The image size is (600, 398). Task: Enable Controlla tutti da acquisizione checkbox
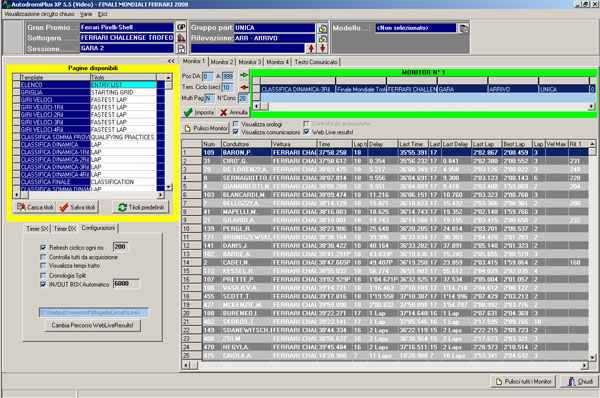click(x=43, y=257)
